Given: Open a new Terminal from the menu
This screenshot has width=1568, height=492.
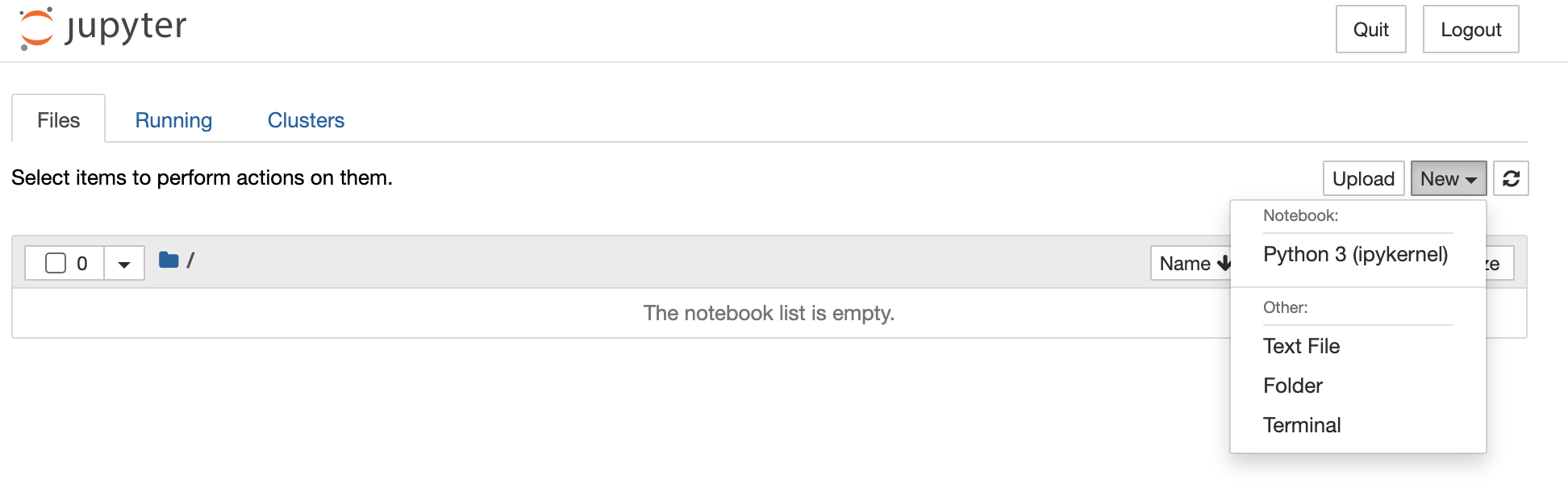Looking at the screenshot, I should [1301, 425].
